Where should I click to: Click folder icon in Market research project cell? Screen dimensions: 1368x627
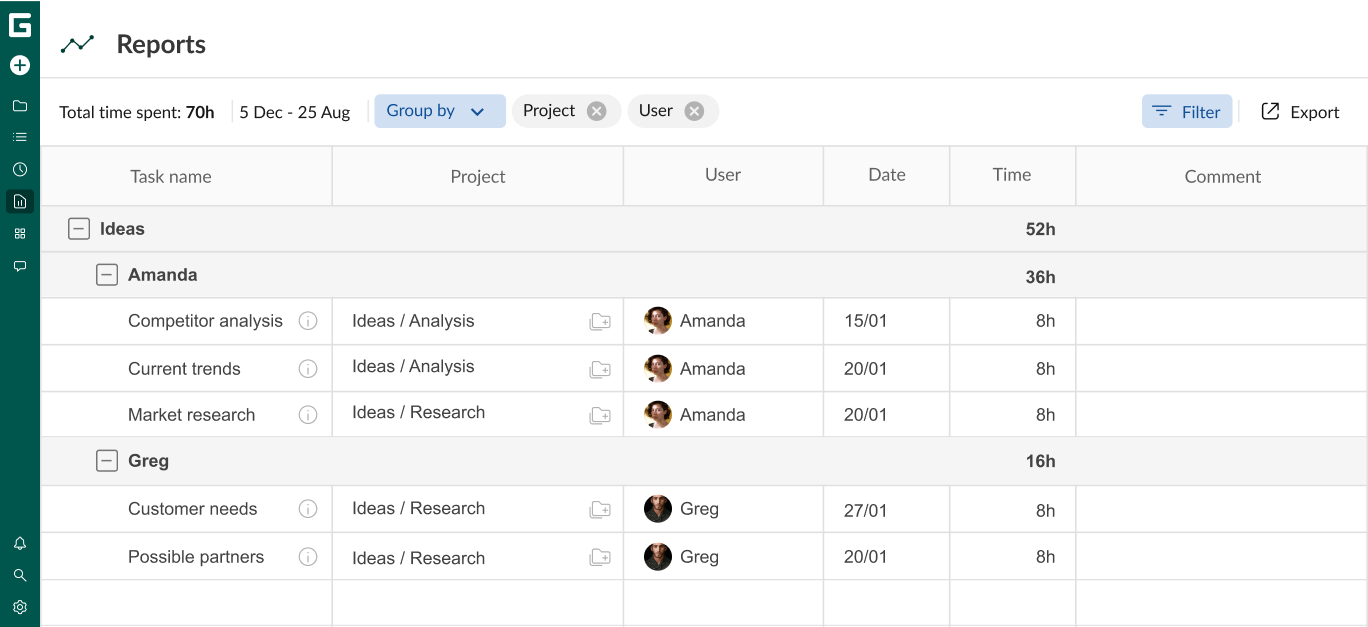tap(600, 415)
